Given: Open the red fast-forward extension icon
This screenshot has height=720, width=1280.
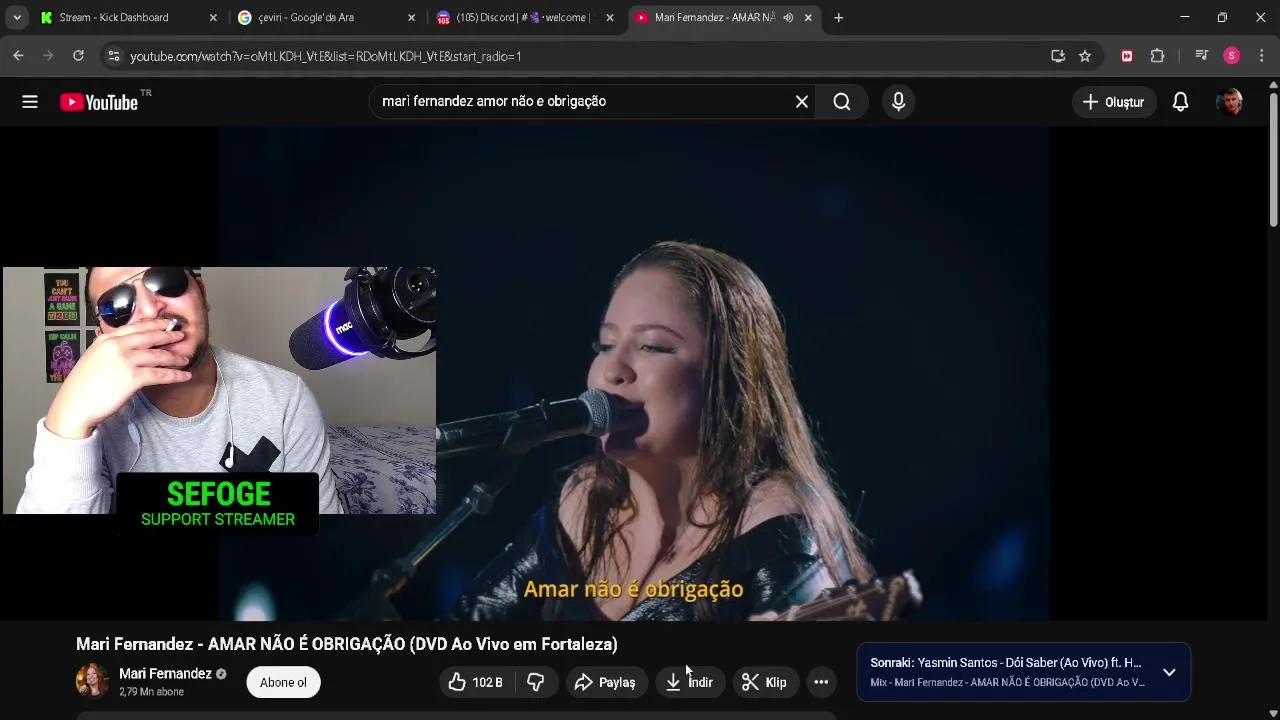Looking at the screenshot, I should tap(1127, 56).
